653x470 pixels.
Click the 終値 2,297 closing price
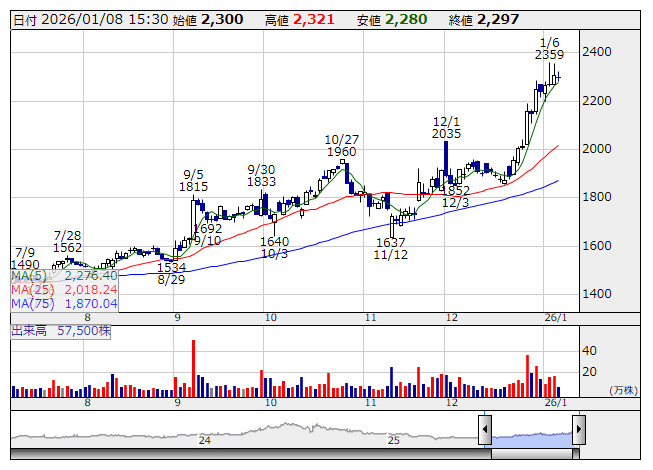point(484,20)
